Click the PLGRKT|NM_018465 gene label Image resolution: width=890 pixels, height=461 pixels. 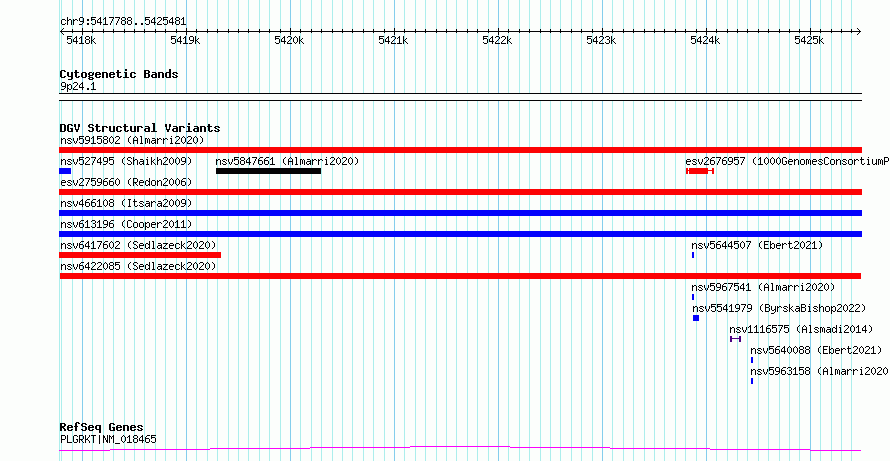pos(108,439)
